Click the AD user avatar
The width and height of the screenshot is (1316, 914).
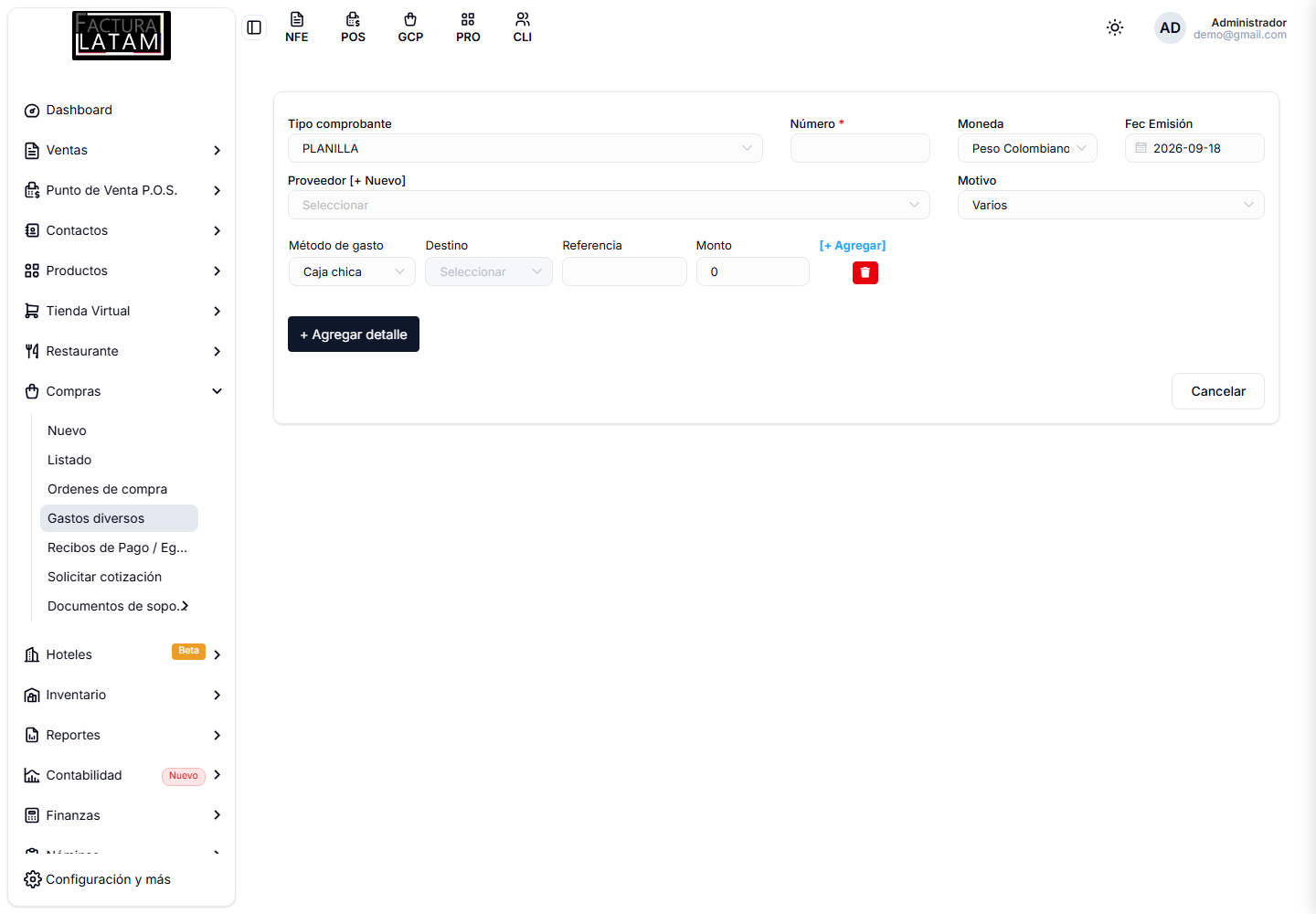pyautogui.click(x=1170, y=27)
